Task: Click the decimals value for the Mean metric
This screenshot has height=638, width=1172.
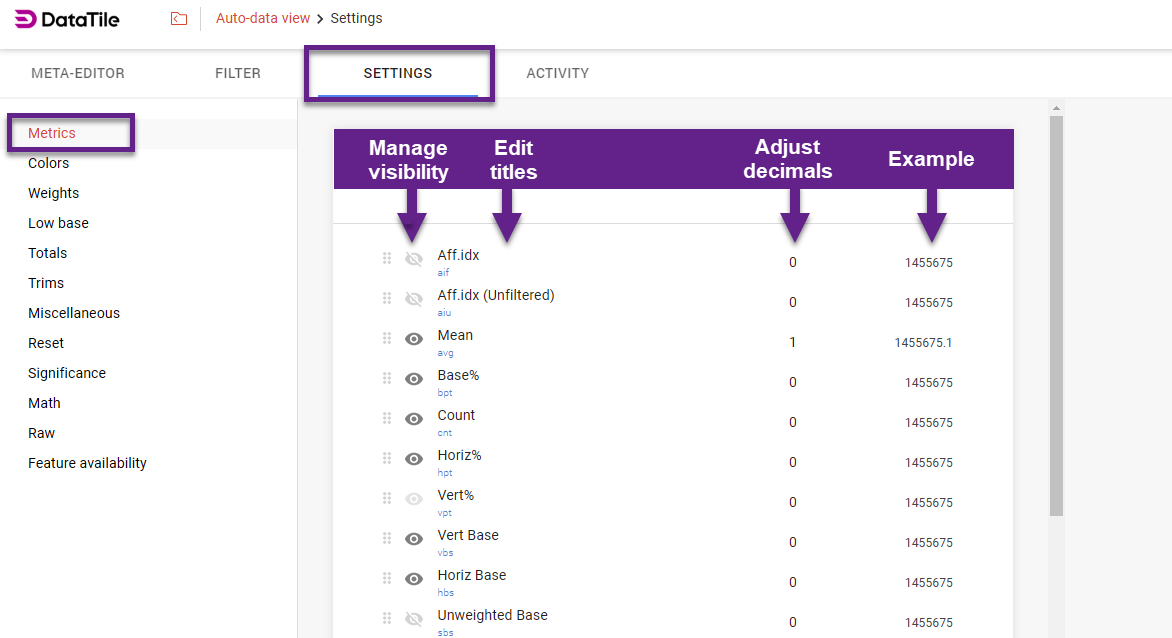Action: [x=793, y=343]
